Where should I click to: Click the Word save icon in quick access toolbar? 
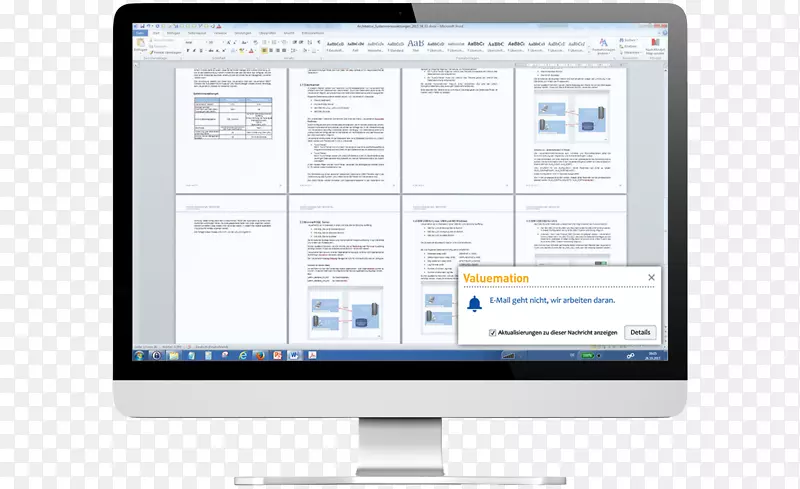(x=142, y=26)
